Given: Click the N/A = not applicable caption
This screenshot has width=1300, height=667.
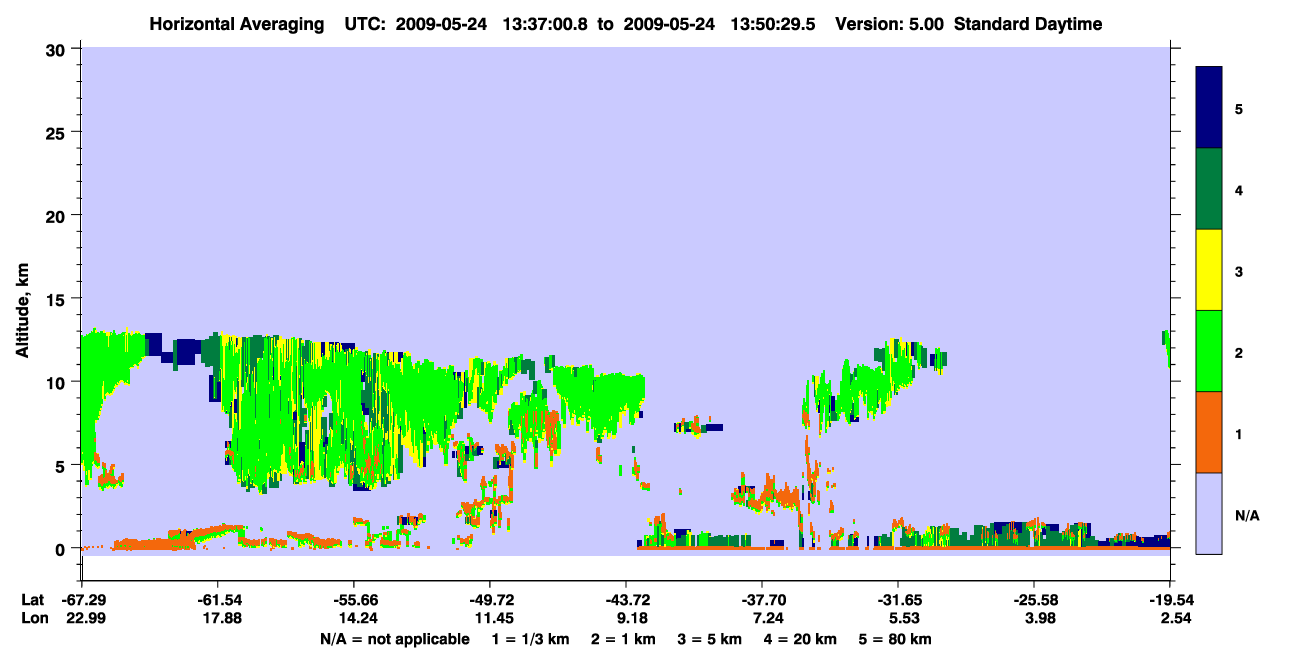Looking at the screenshot, I should (394, 639).
